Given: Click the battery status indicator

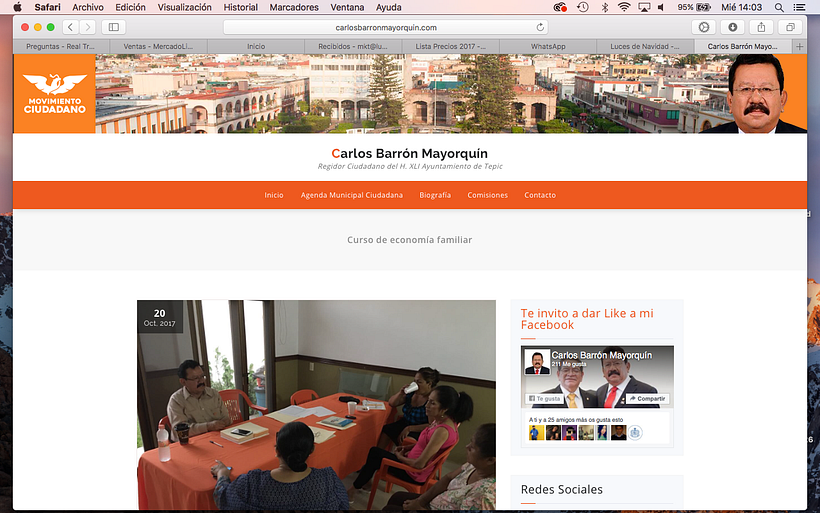Looking at the screenshot, I should point(694,7).
